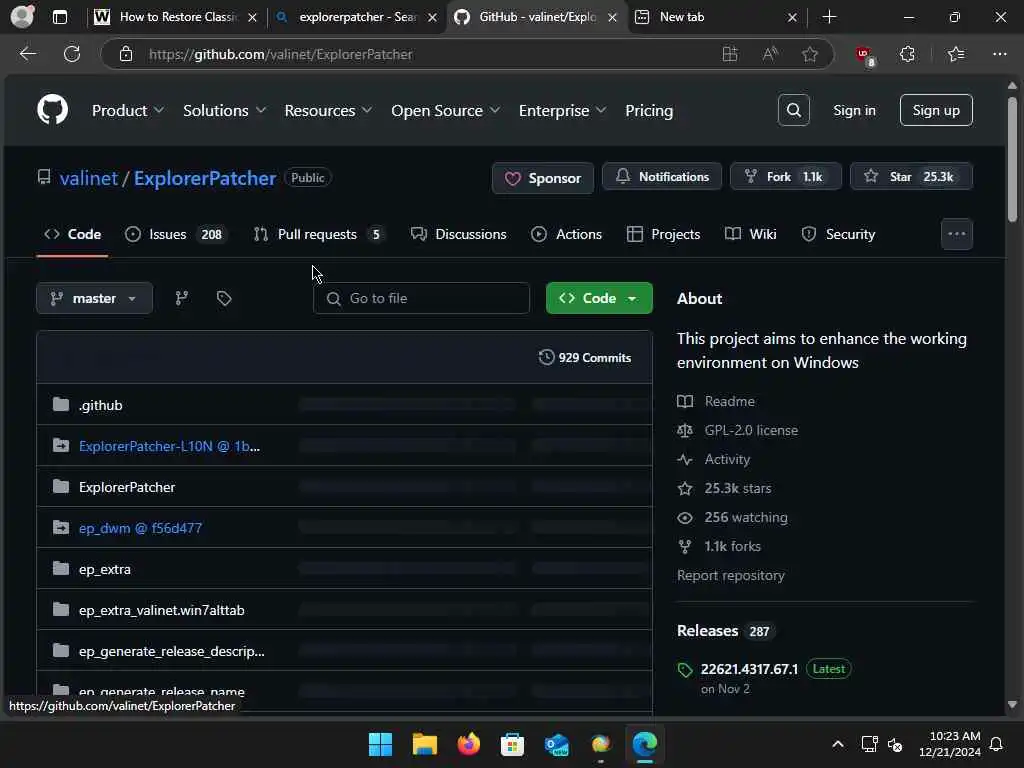Click the Notifications button
Viewport: 1024px width, 768px height.
[x=662, y=176]
